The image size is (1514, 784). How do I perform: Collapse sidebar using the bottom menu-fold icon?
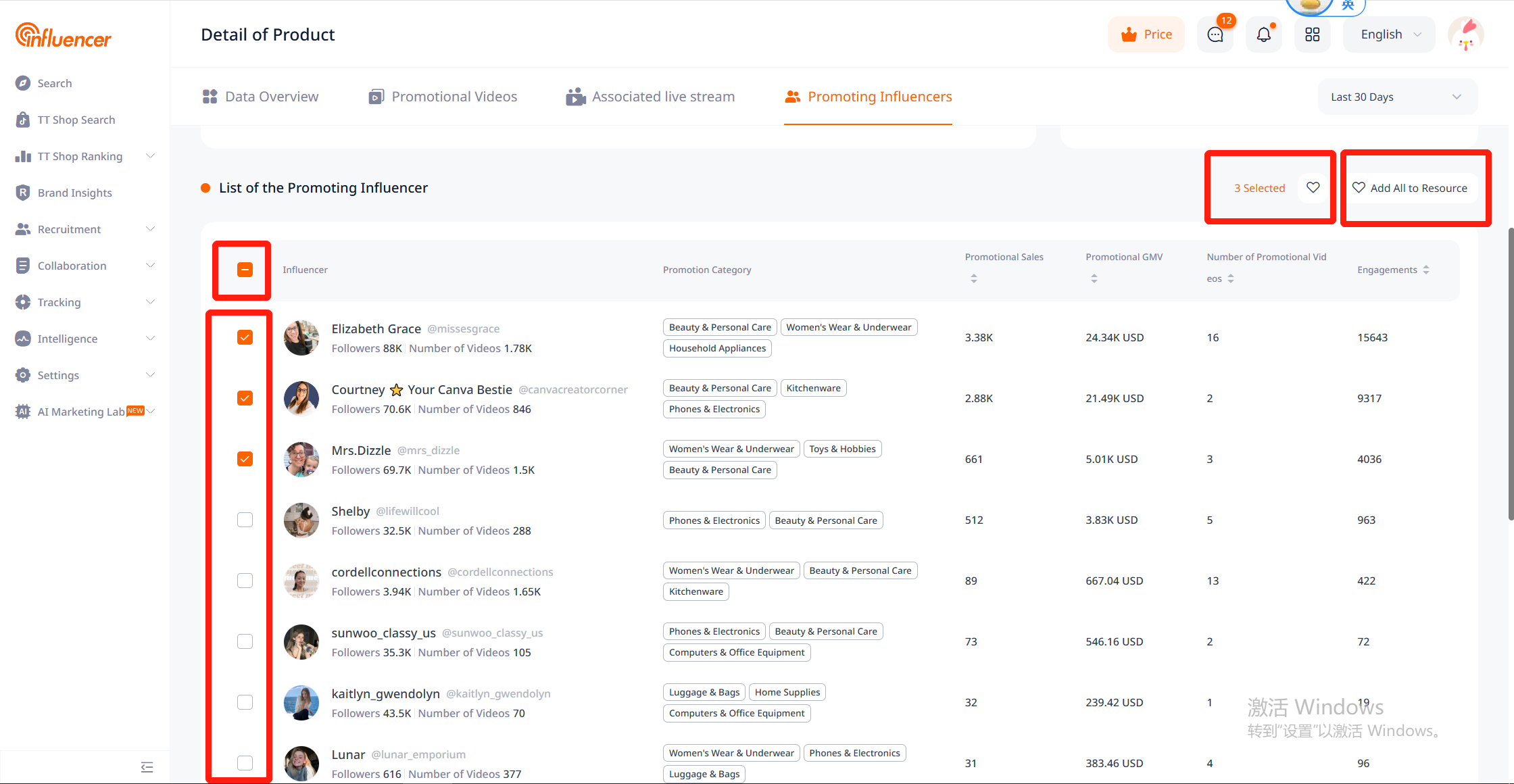[147, 766]
